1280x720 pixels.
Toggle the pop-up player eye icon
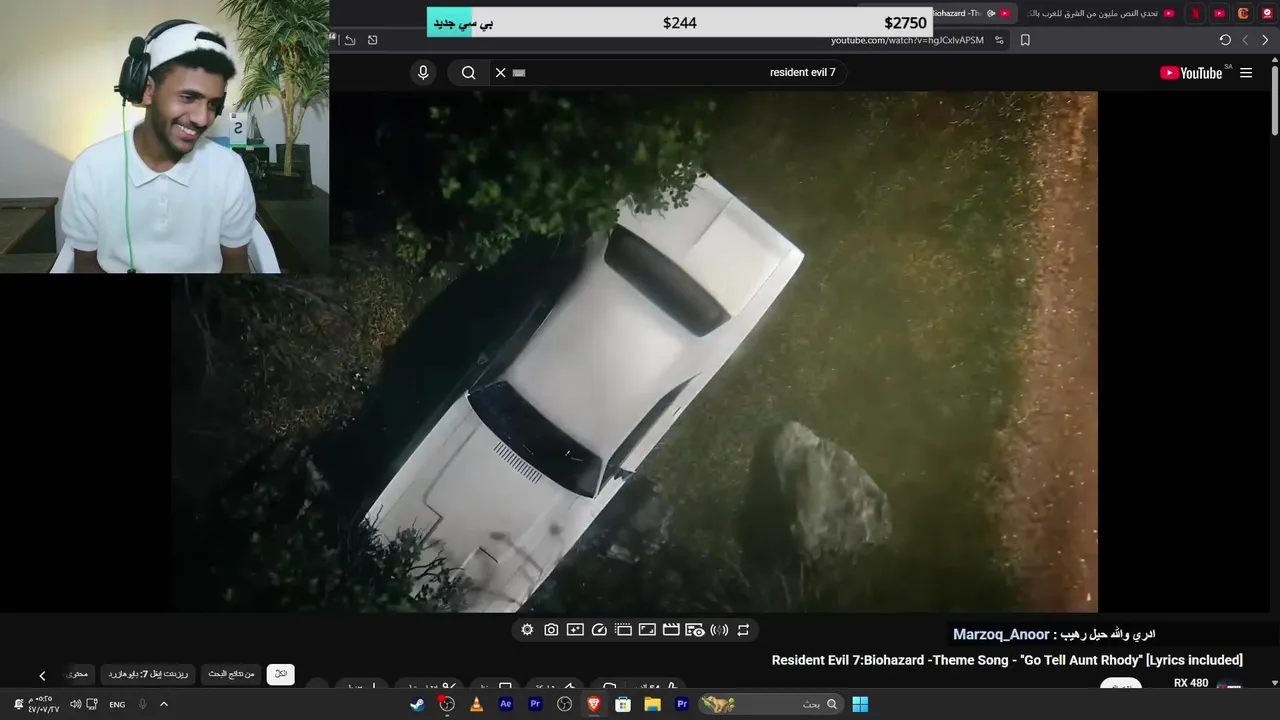tap(695, 630)
